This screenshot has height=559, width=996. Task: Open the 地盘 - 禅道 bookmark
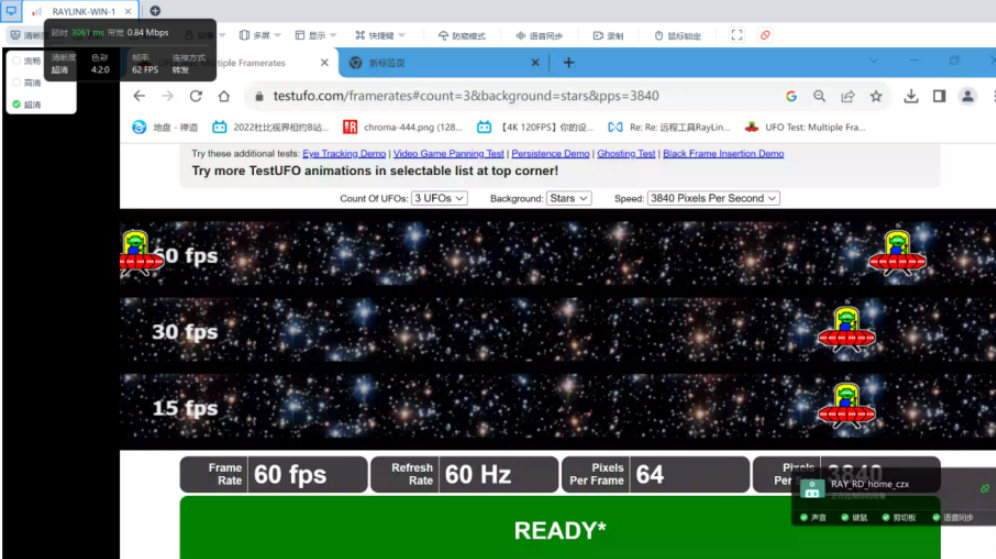165,127
